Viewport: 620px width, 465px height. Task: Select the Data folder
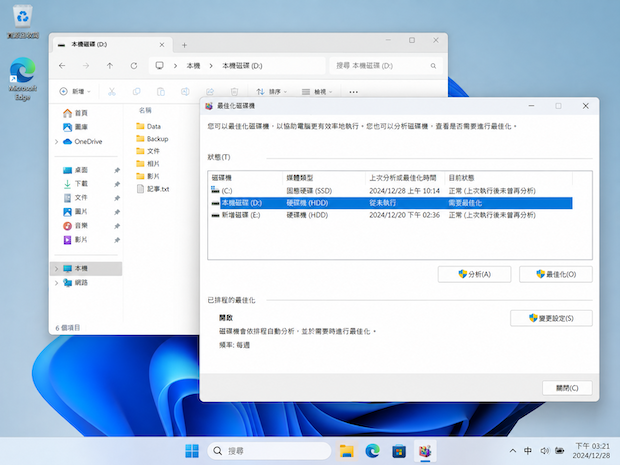coord(148,126)
